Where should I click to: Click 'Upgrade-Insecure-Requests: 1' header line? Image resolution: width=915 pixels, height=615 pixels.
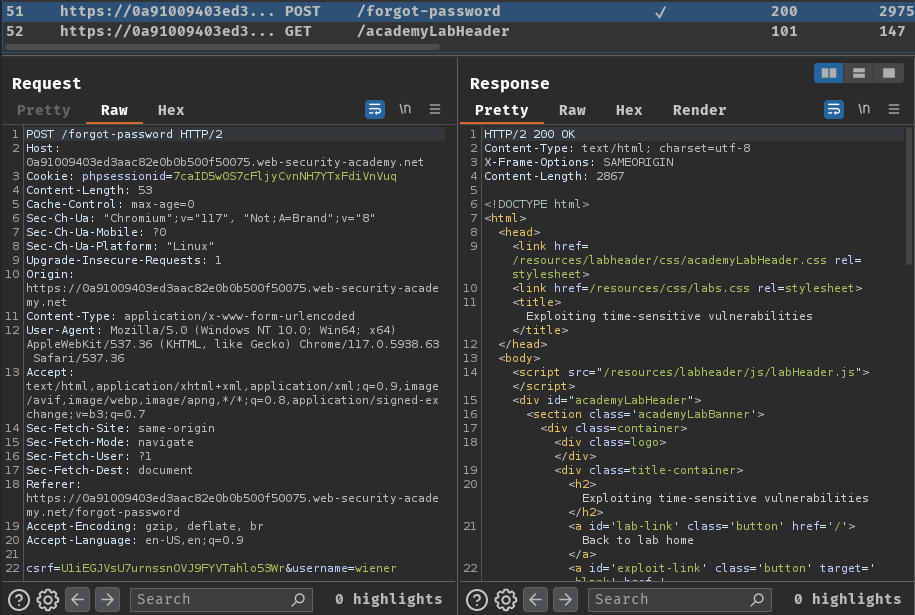coord(124,260)
